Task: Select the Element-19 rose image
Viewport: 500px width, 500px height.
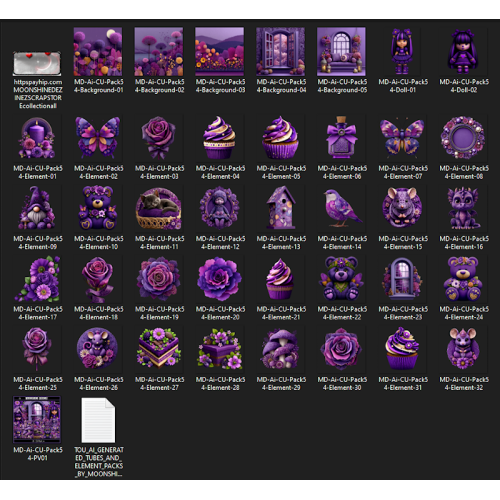Action: (x=159, y=279)
